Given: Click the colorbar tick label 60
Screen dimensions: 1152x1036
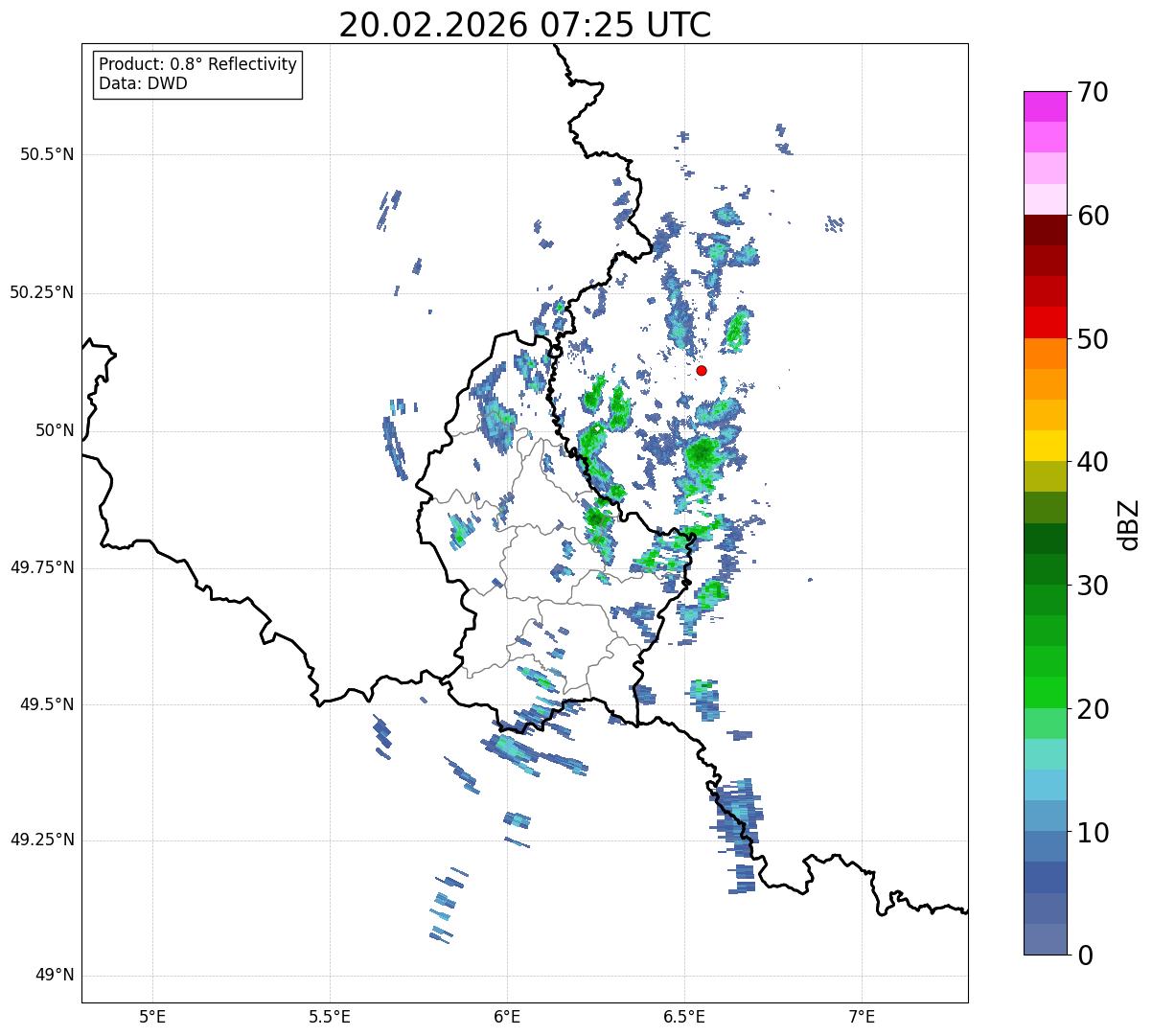Looking at the screenshot, I should [1093, 216].
